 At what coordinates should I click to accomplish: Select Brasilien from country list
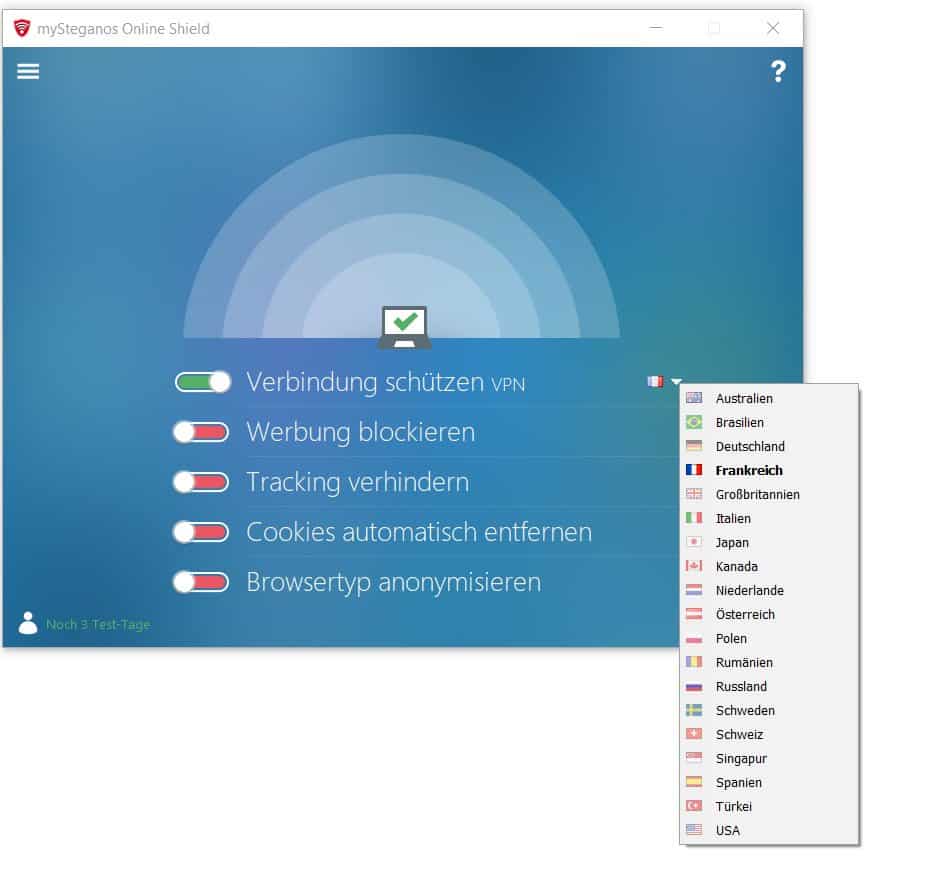point(769,422)
